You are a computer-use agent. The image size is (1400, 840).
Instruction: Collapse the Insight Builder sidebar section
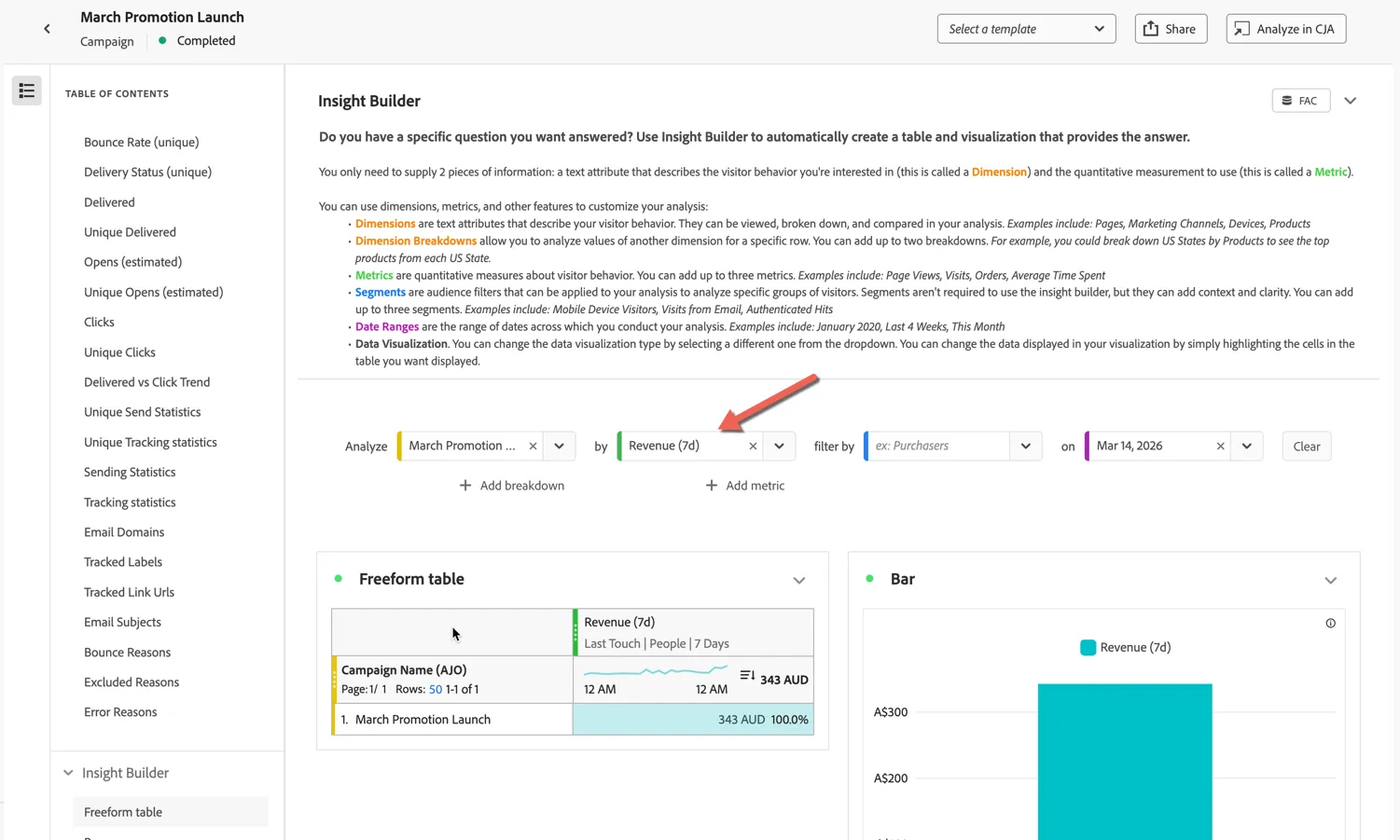(x=68, y=773)
